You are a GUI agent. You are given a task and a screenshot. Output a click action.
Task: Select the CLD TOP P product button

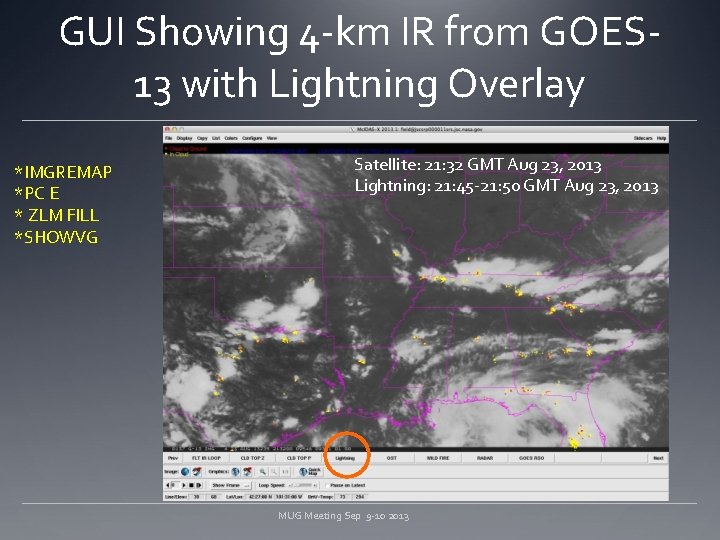pos(299,458)
